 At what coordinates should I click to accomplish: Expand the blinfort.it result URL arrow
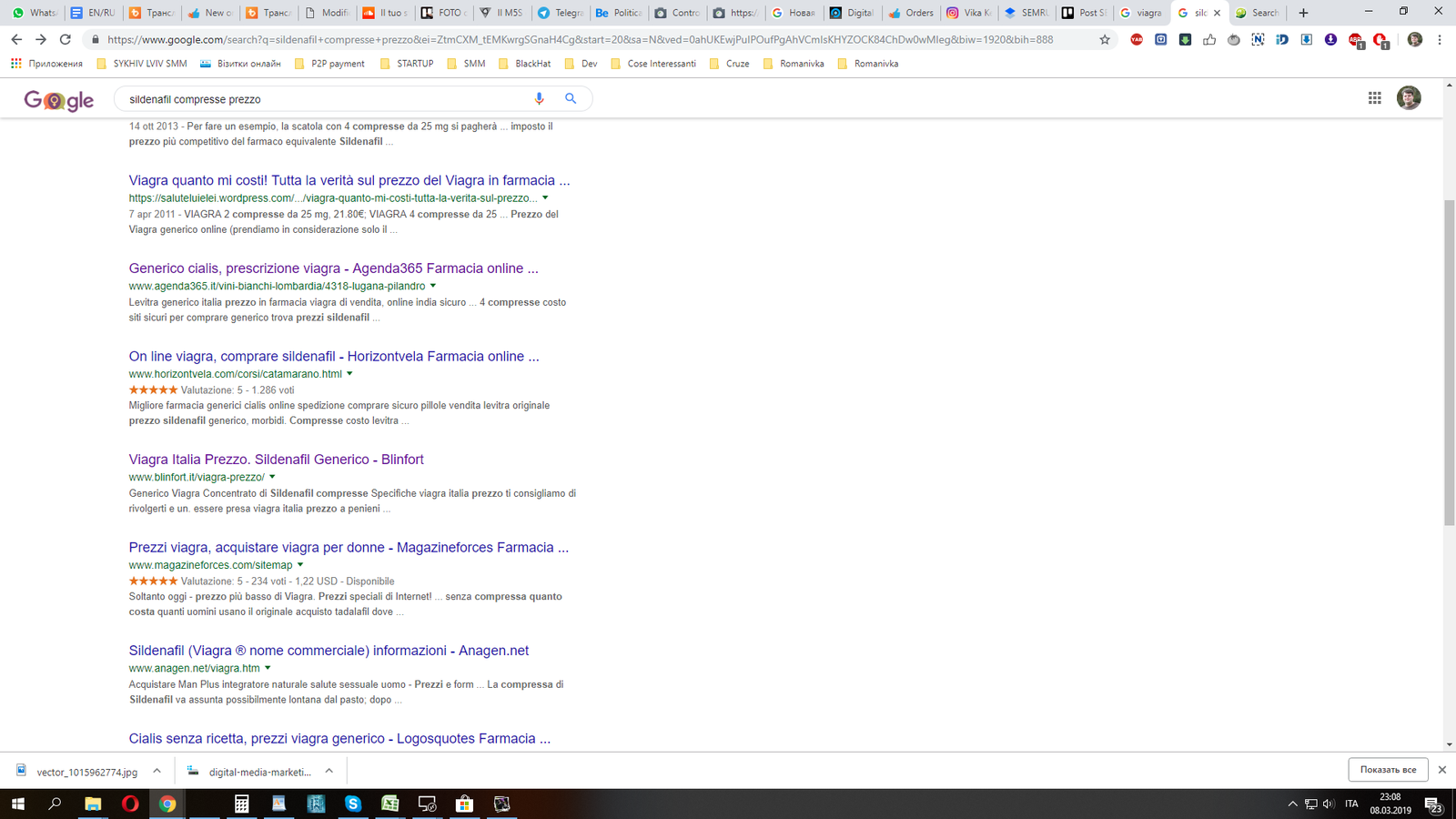272,477
